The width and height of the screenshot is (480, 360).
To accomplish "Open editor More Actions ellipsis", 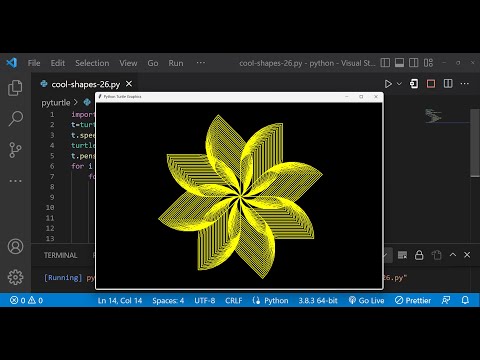I will (x=465, y=84).
